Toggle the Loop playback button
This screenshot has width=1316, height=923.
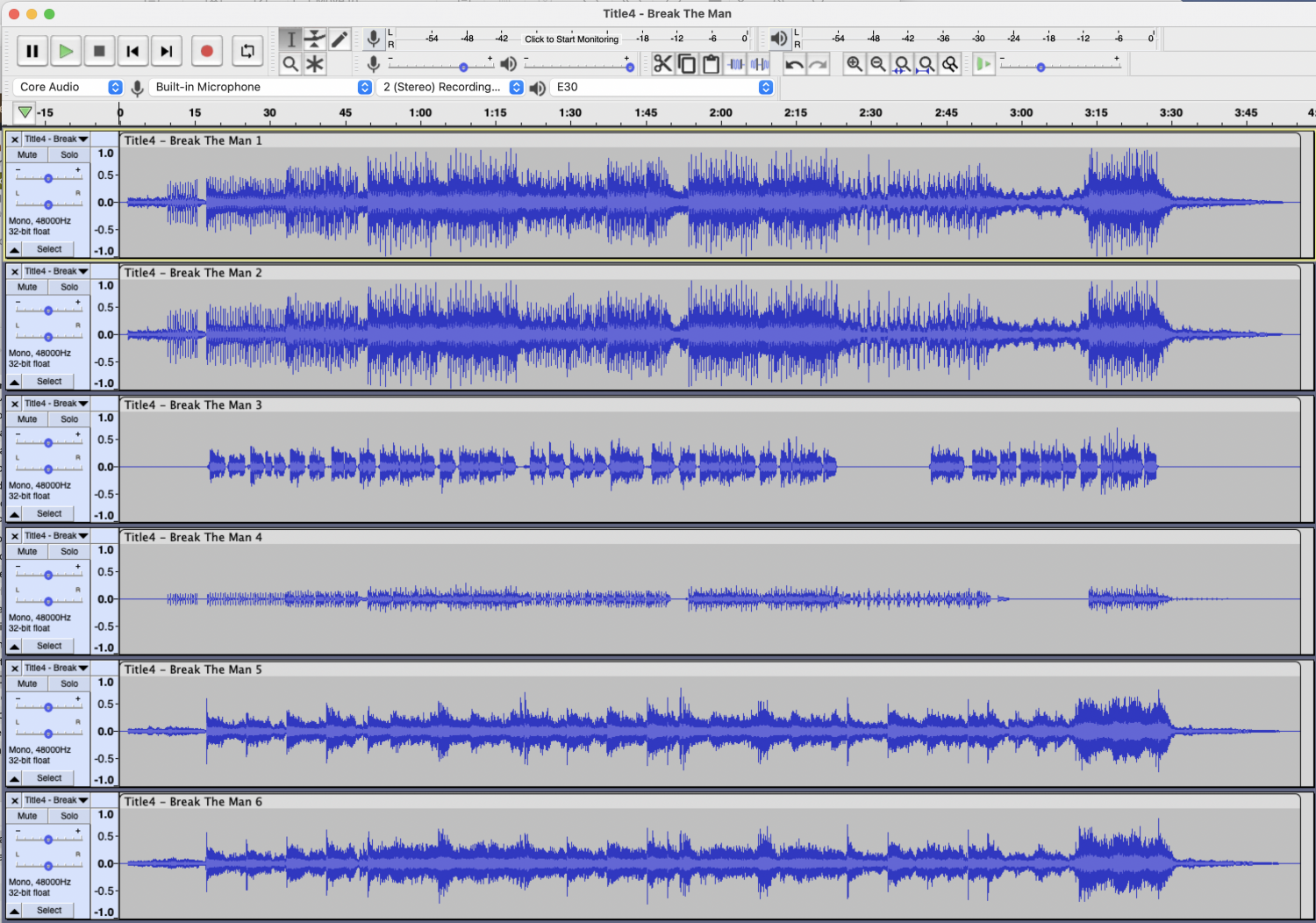point(247,51)
